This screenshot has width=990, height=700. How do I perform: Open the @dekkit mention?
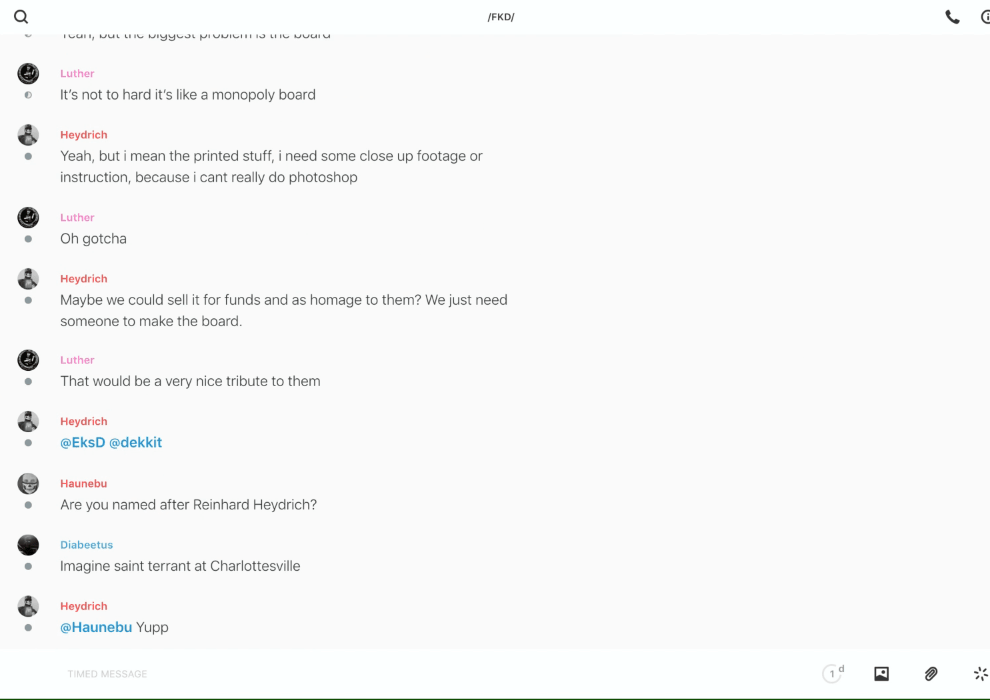pos(135,442)
